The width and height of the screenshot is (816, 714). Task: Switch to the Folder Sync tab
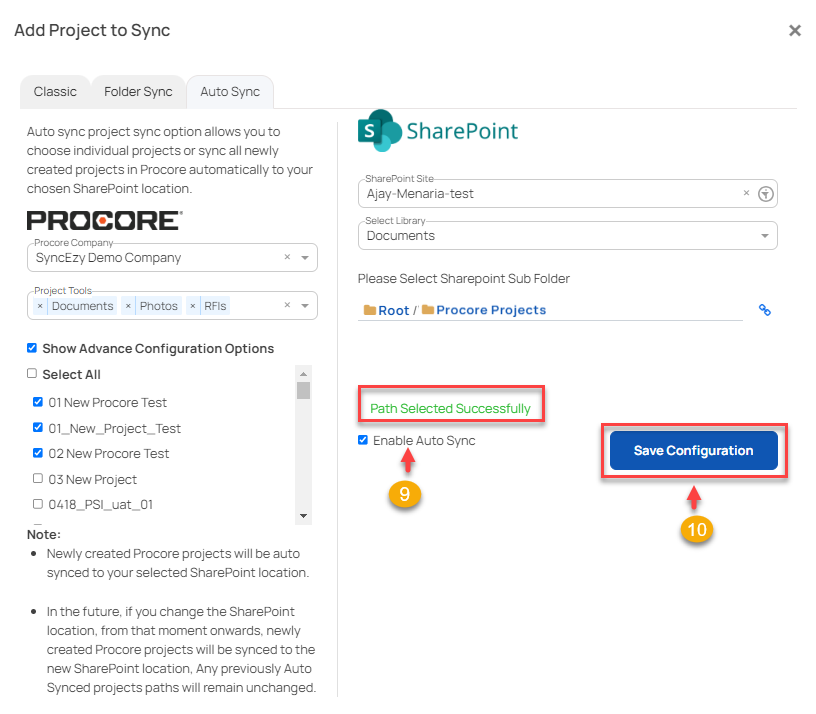click(137, 91)
